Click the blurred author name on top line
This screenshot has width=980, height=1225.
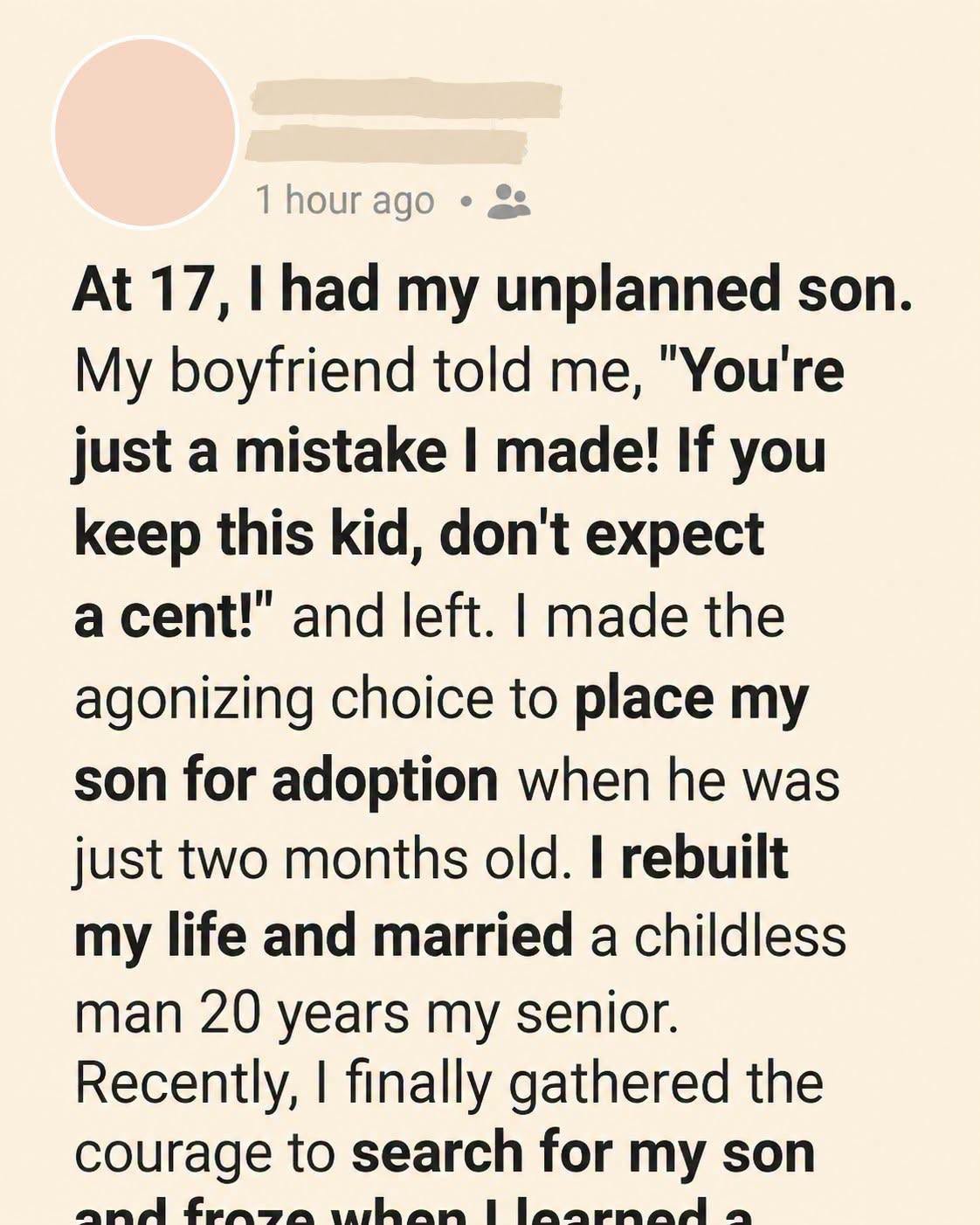[x=406, y=99]
